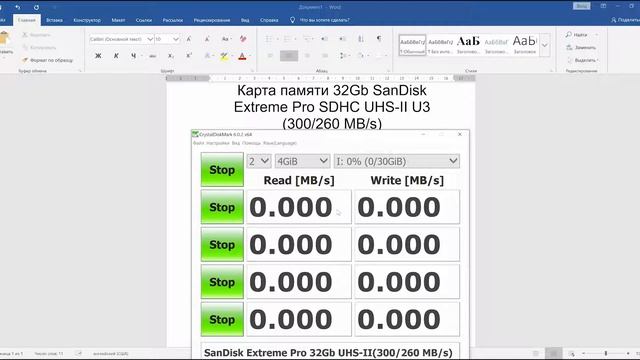Screen dimensions: 640x360
Task: Open the 4GiB test size dropdown
Action: pos(302,161)
